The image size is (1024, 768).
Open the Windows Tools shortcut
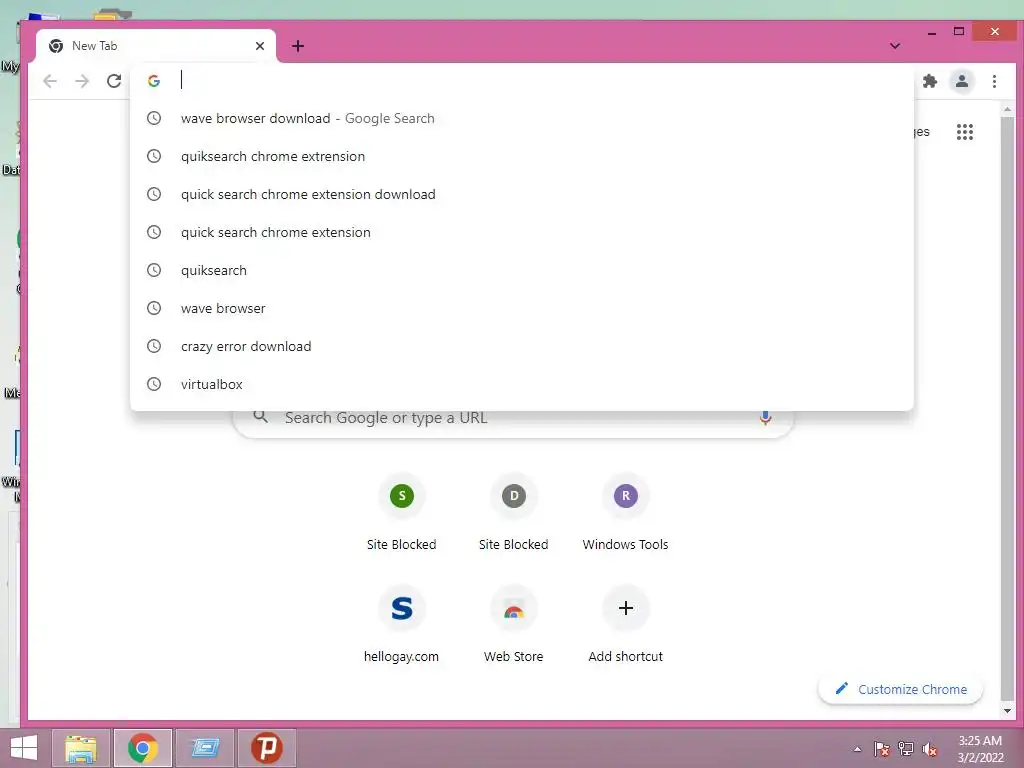click(625, 513)
